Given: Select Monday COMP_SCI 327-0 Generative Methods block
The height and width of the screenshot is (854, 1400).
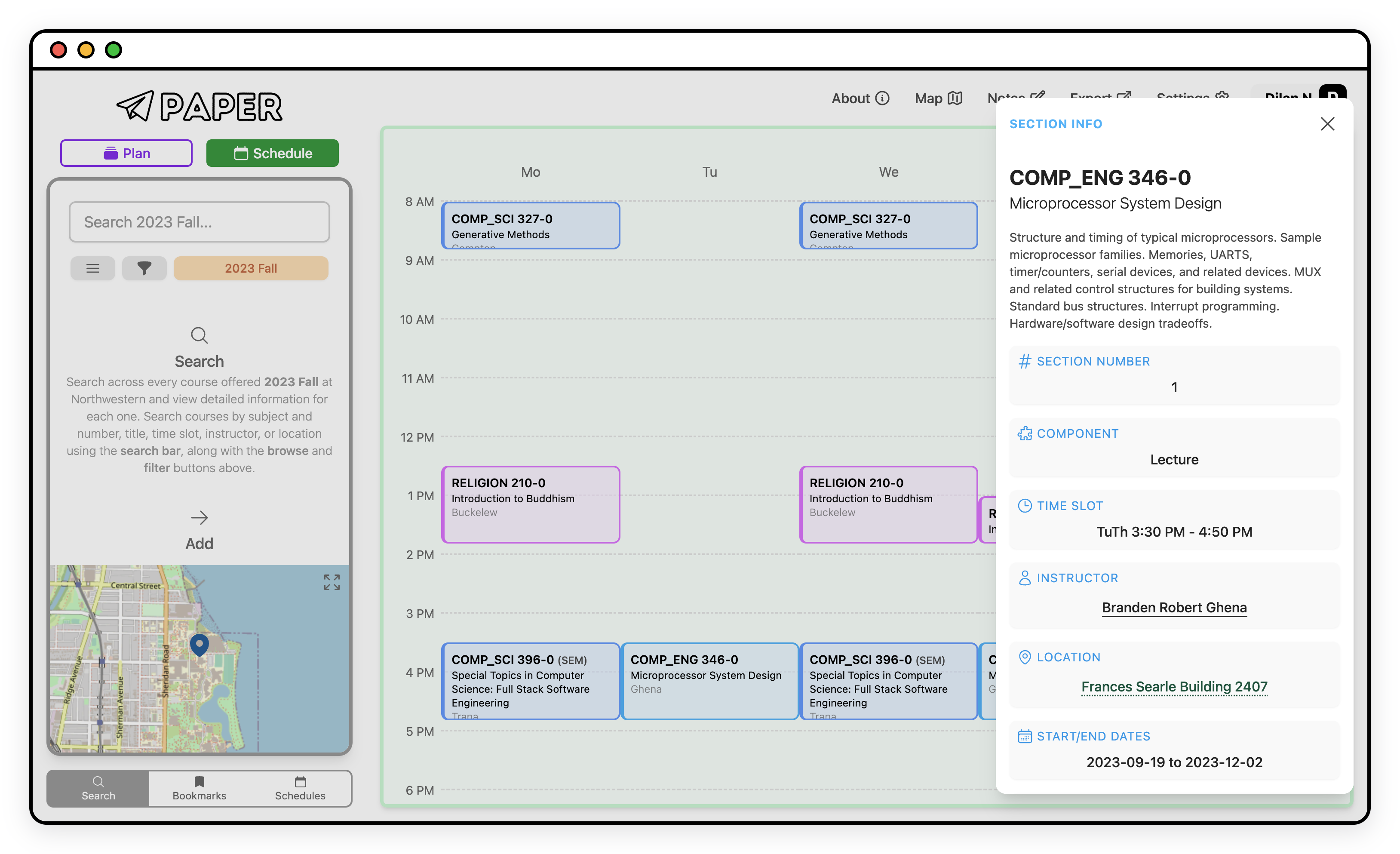Looking at the screenshot, I should 530,226.
